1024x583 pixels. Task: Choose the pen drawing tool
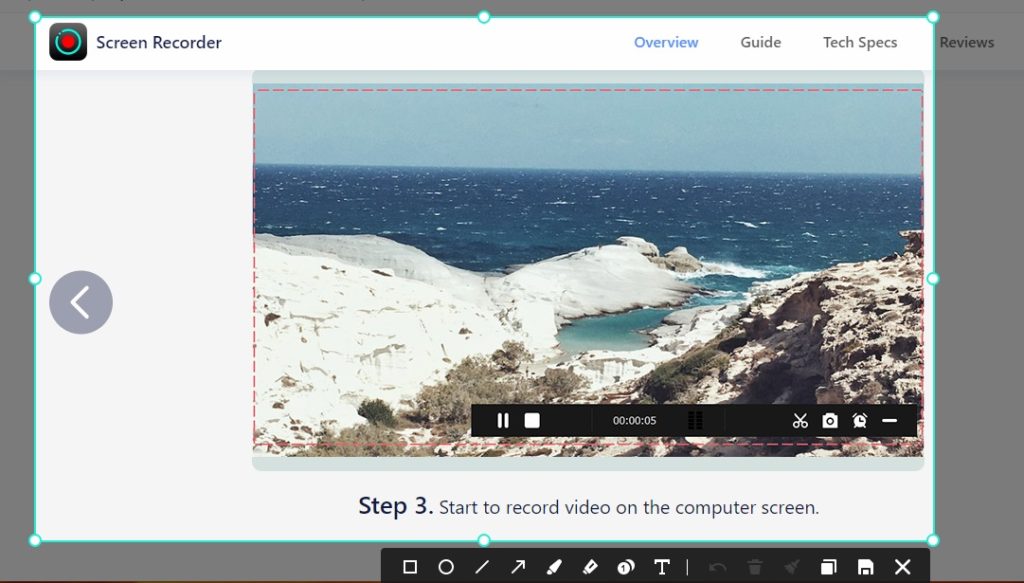553,566
